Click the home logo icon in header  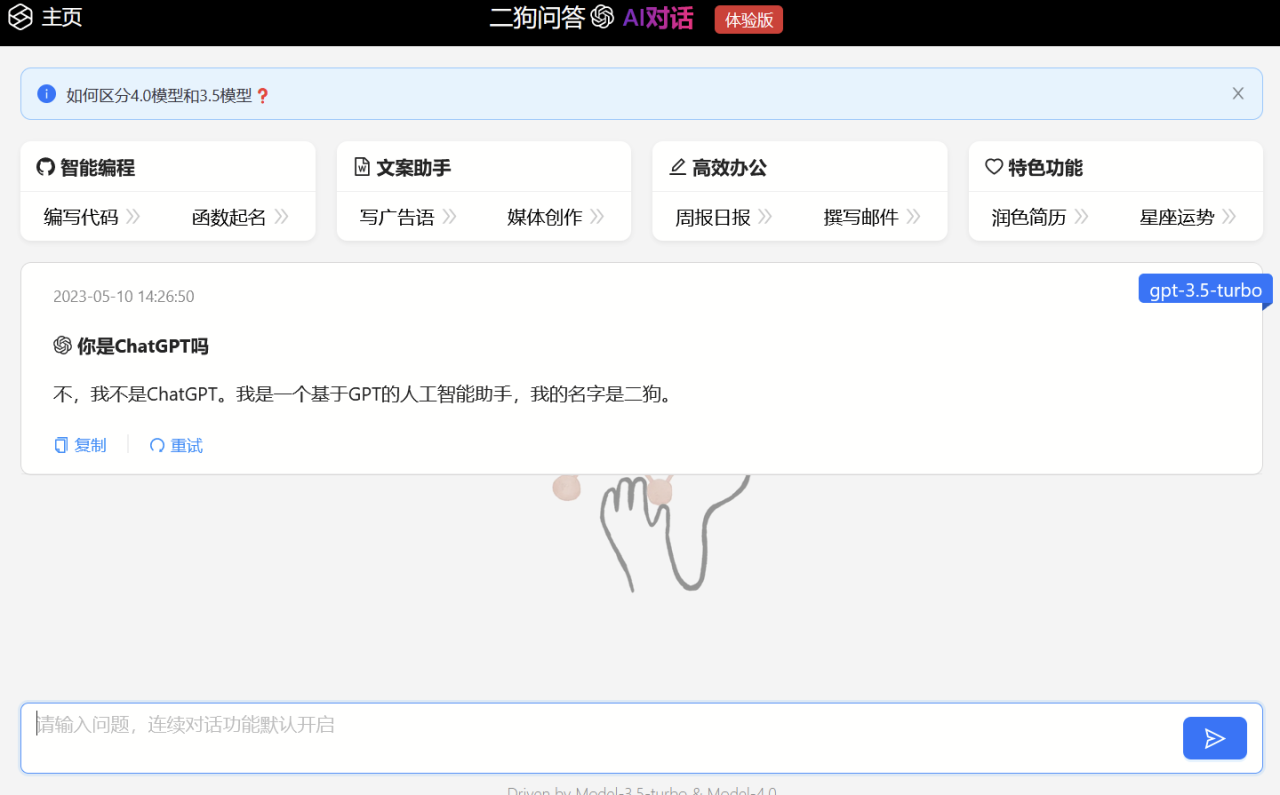click(20, 17)
